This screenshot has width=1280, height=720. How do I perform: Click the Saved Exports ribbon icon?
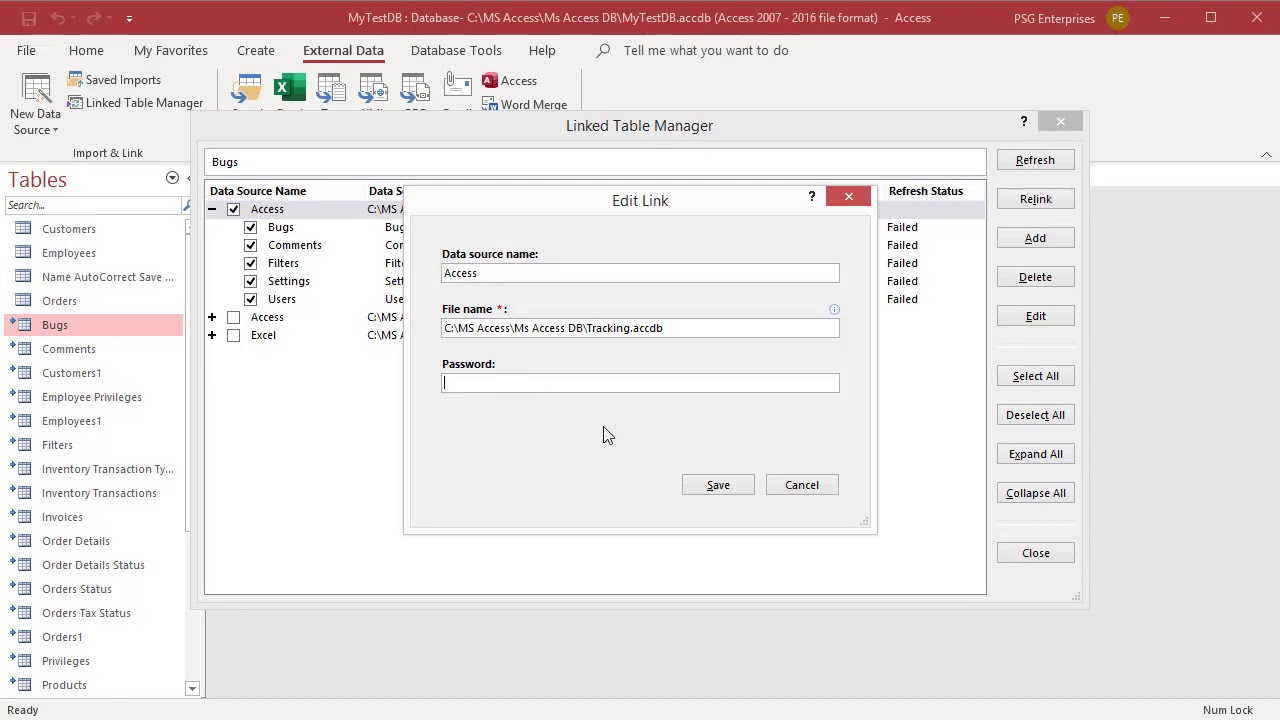coord(246,90)
